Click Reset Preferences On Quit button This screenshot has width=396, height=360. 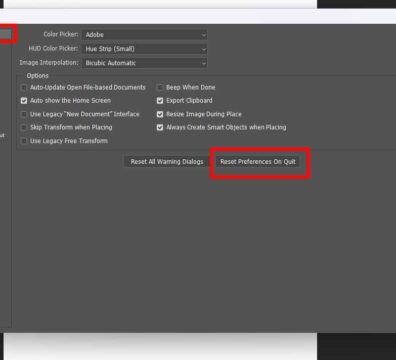pyautogui.click(x=258, y=162)
